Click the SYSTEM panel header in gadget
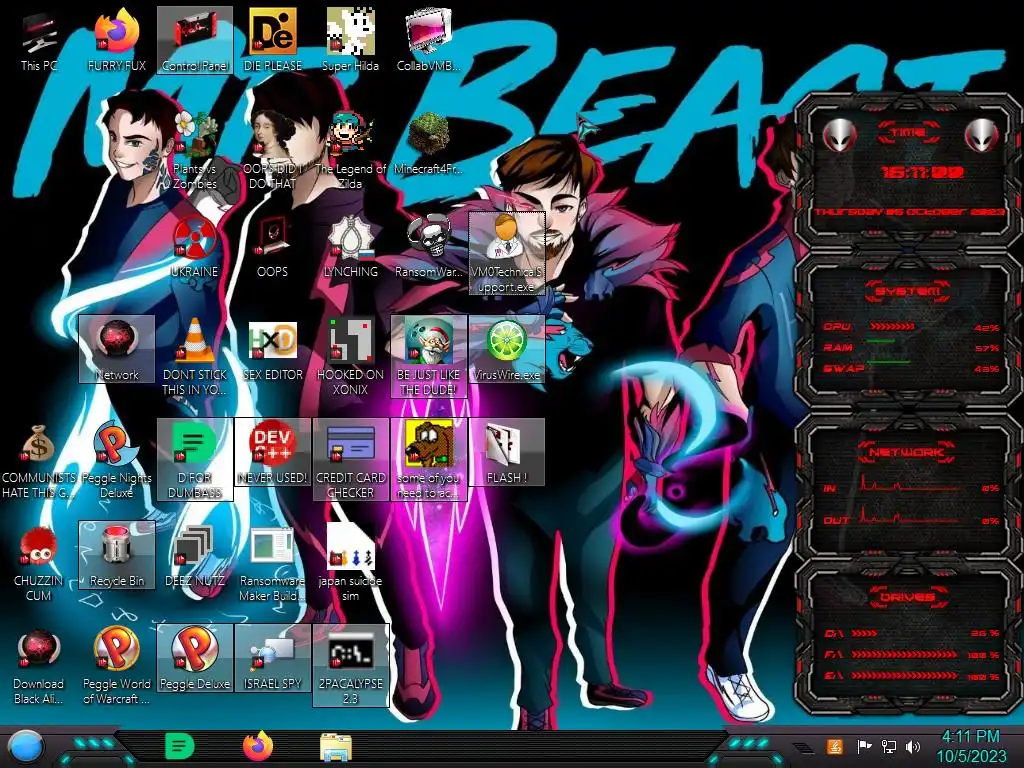1024x768 pixels. [908, 291]
